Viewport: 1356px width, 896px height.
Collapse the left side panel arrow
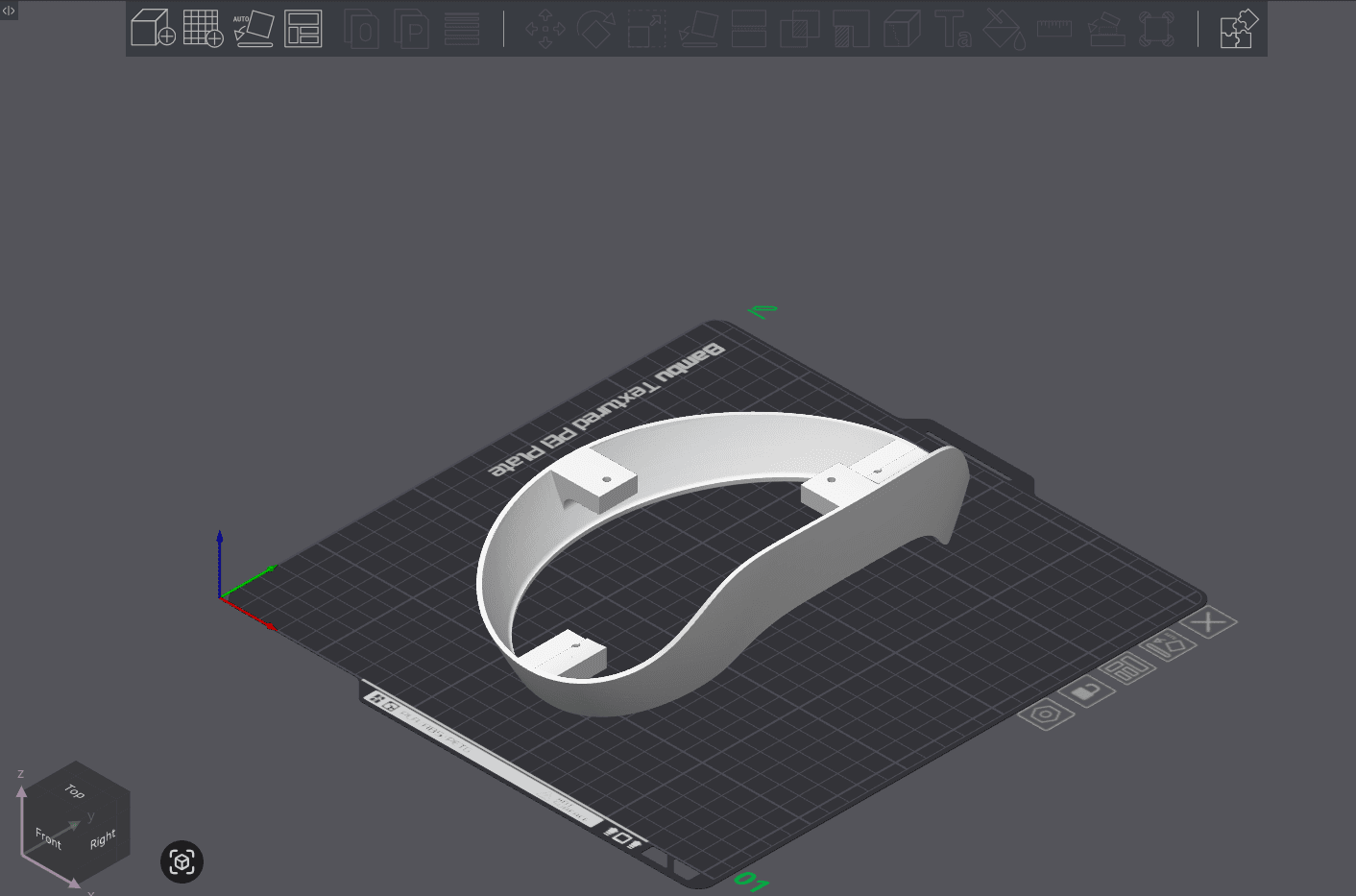tap(9, 10)
